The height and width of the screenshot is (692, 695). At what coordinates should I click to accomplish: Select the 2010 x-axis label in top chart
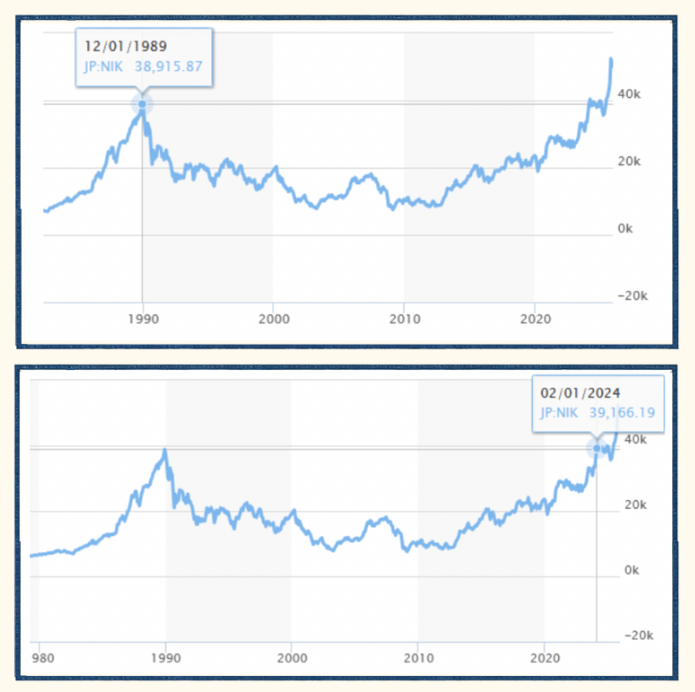pyautogui.click(x=404, y=319)
